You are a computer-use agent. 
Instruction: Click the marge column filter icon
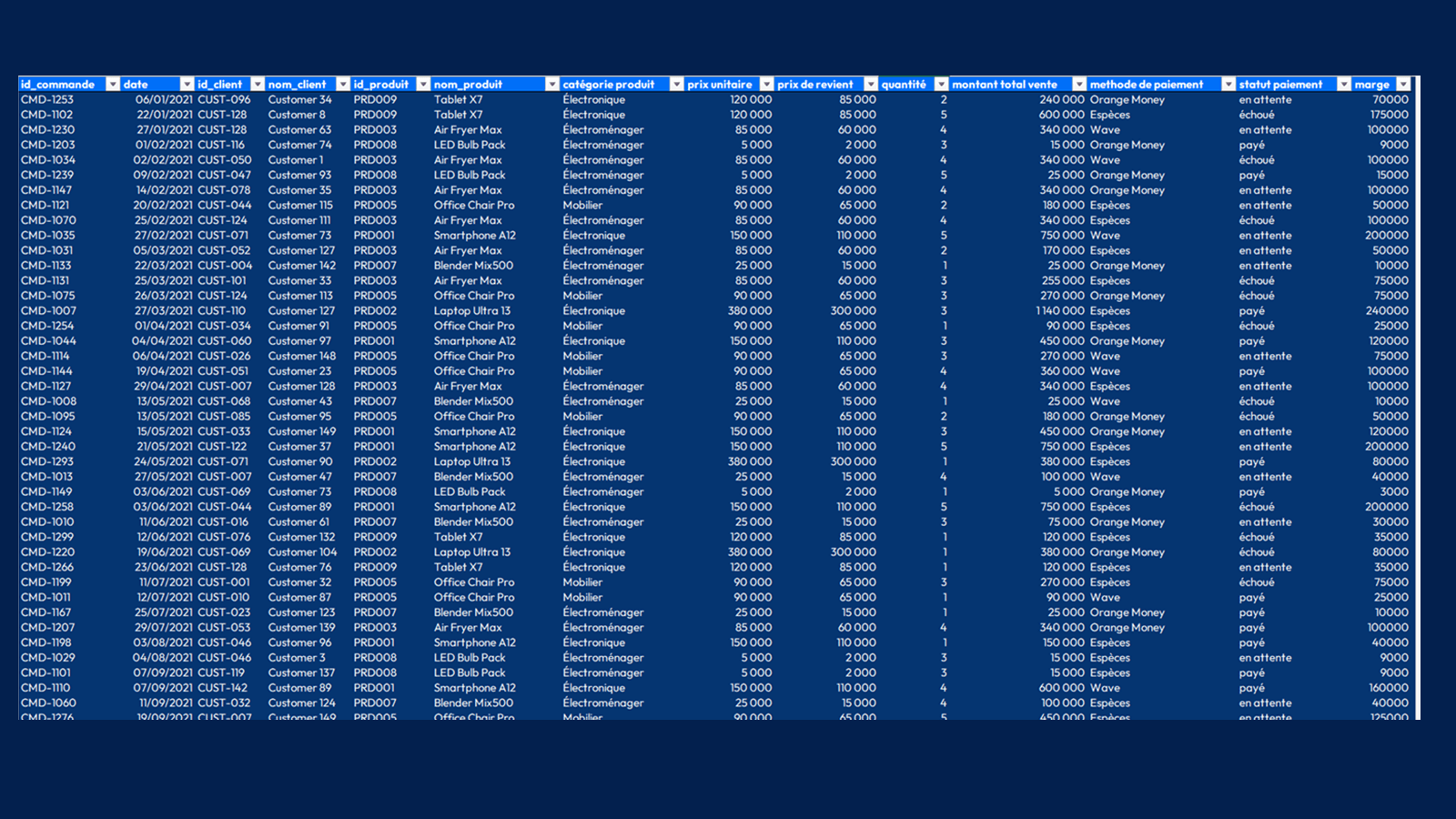click(1404, 84)
